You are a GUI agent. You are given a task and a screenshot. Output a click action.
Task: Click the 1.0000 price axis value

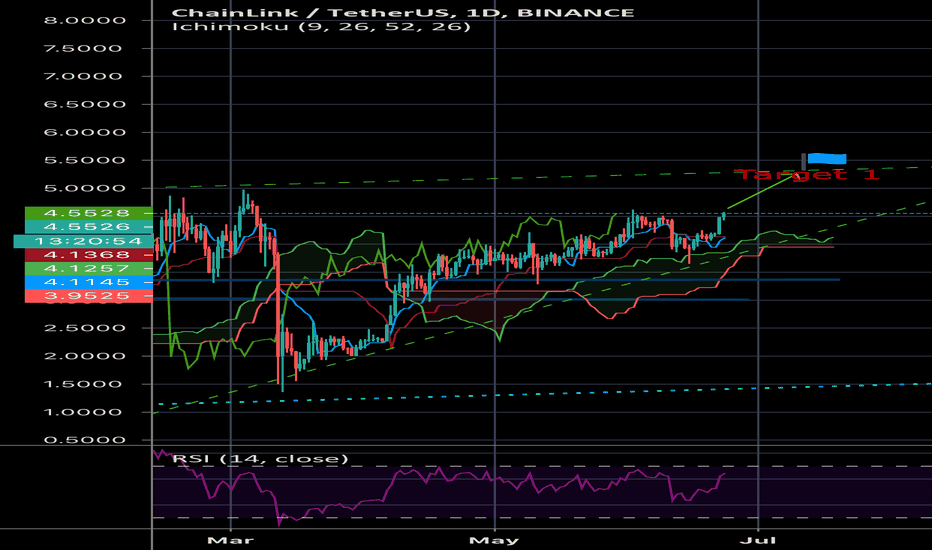[83, 411]
